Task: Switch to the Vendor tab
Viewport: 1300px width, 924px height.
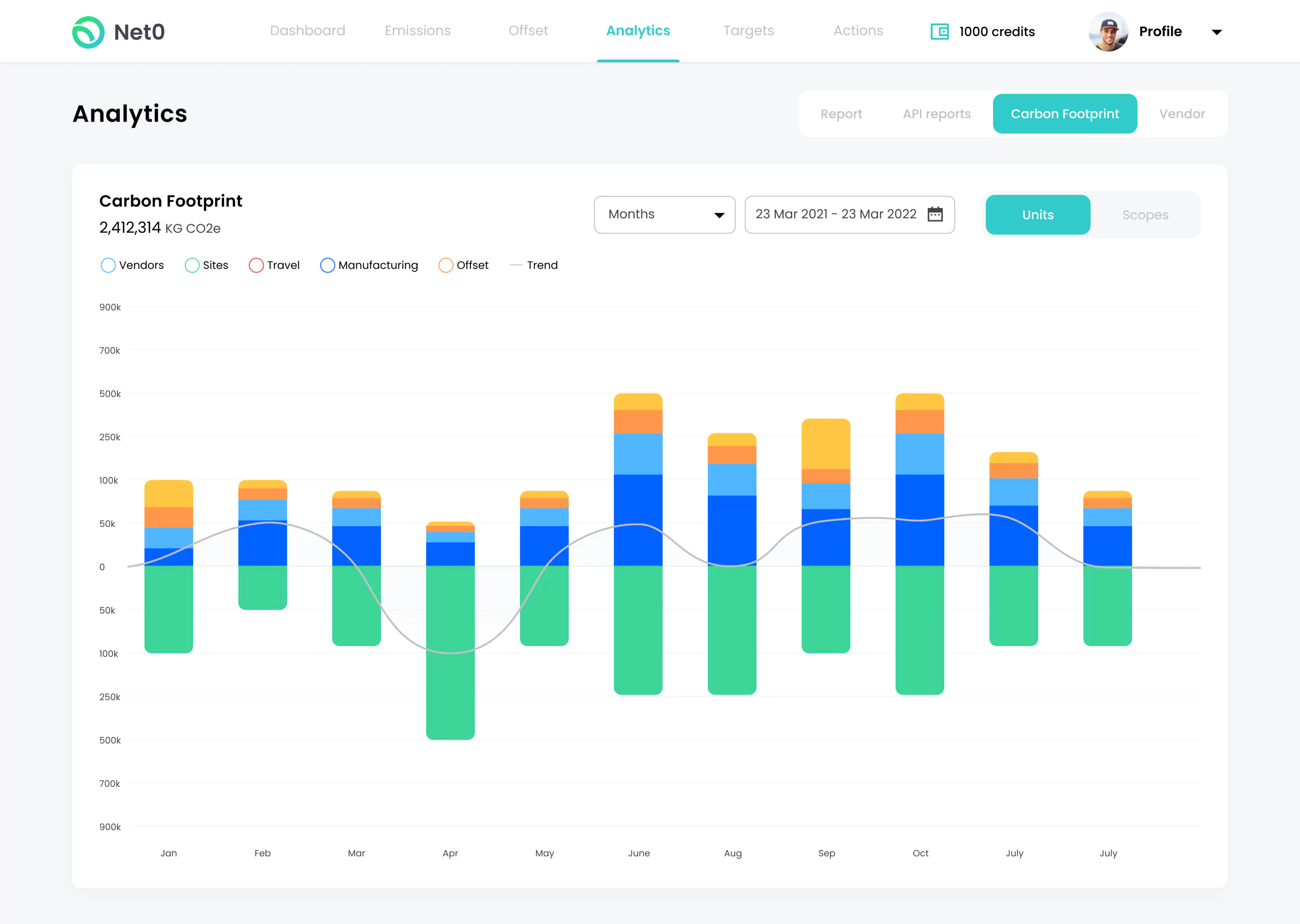Action: [x=1183, y=113]
